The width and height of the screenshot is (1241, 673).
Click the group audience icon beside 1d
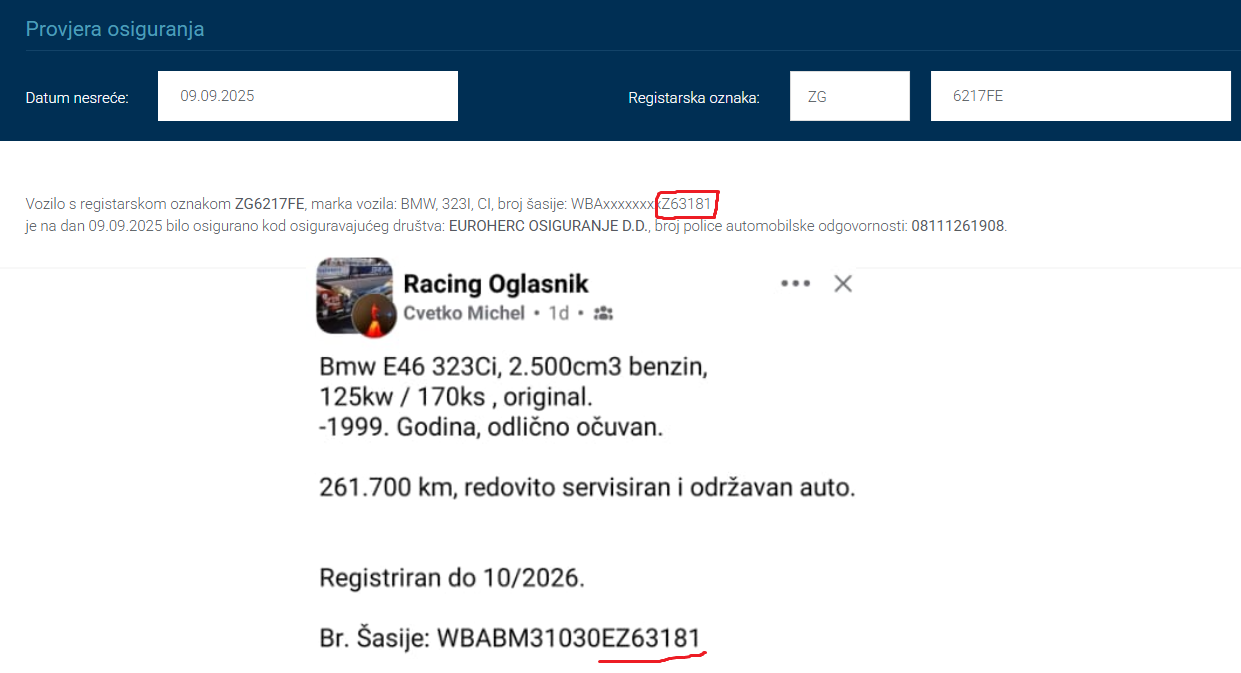click(603, 314)
